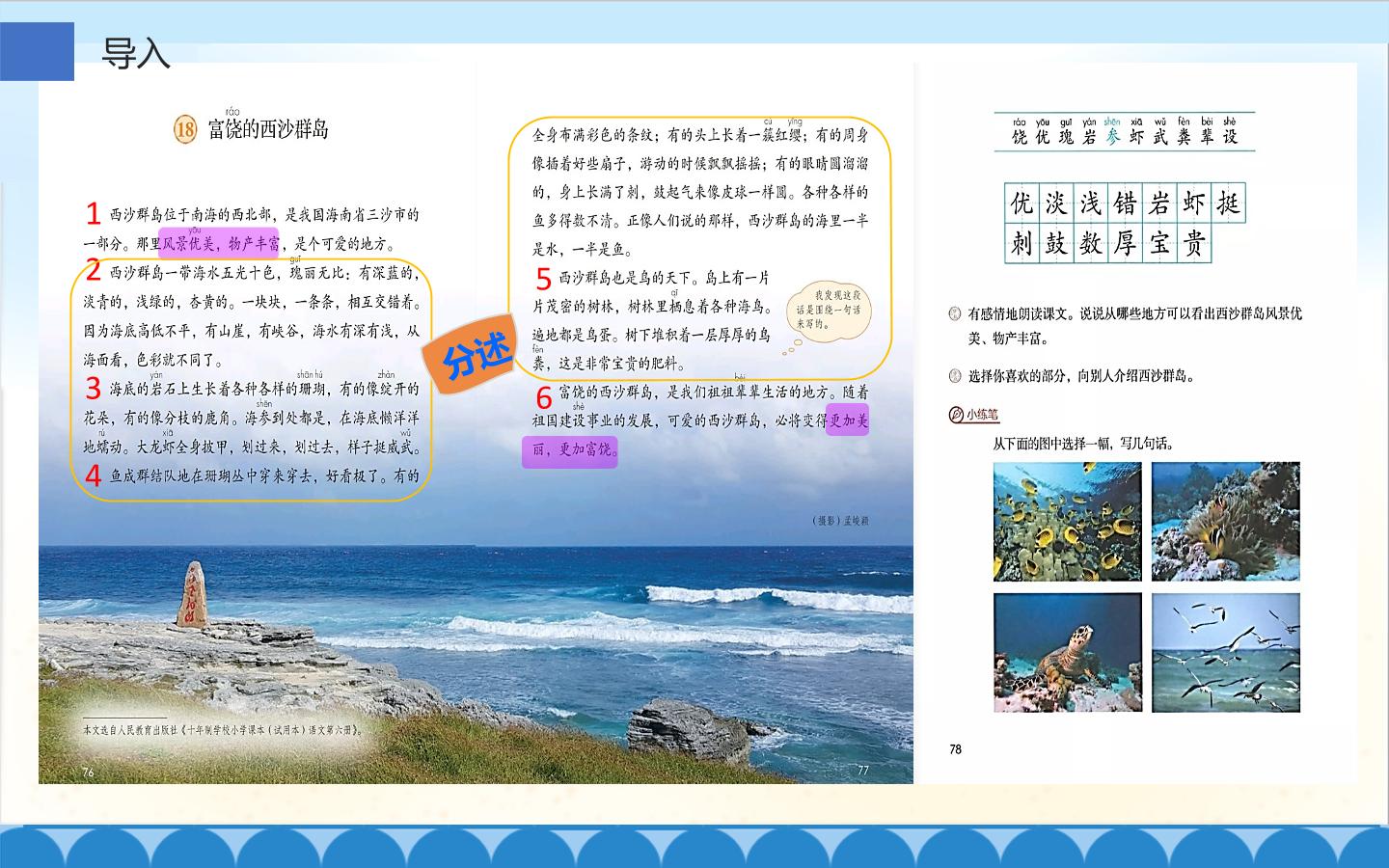Click the title 富饶的西沙群岛
1389x868 pixels.
point(268,129)
